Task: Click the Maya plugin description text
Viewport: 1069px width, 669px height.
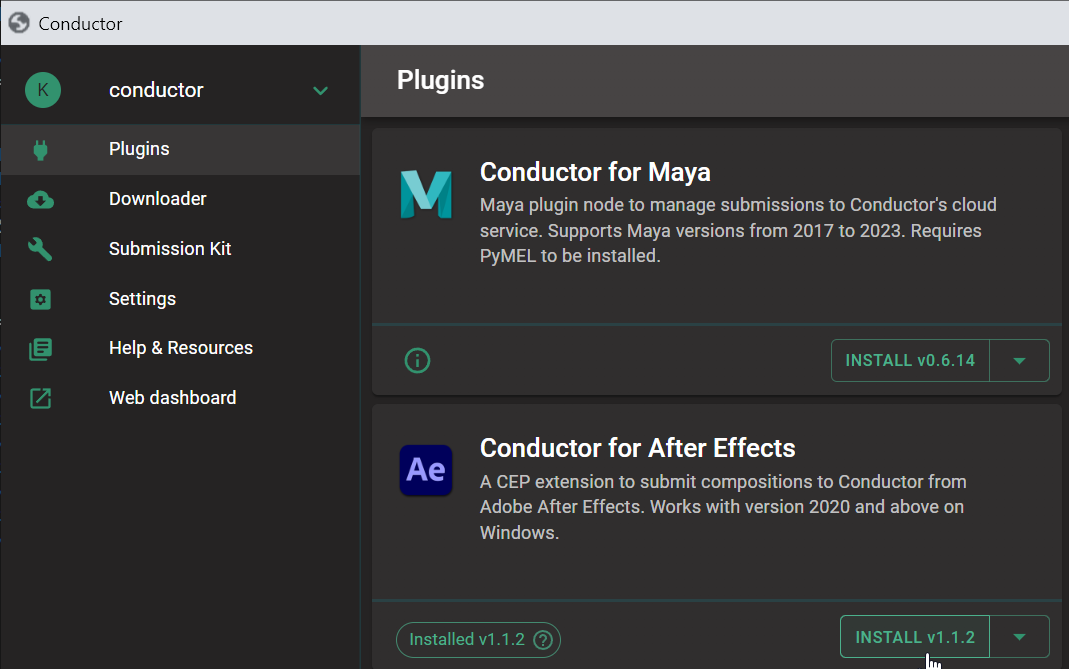Action: (738, 231)
